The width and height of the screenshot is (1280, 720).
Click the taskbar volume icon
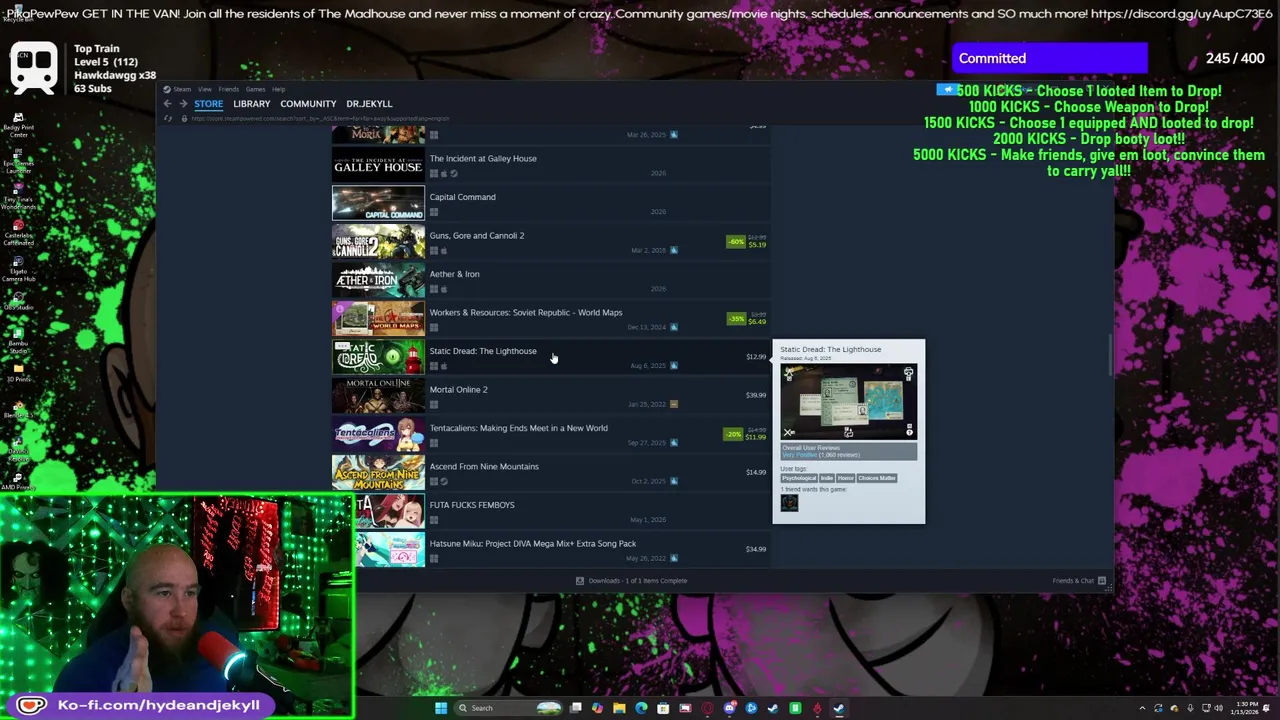point(1219,708)
